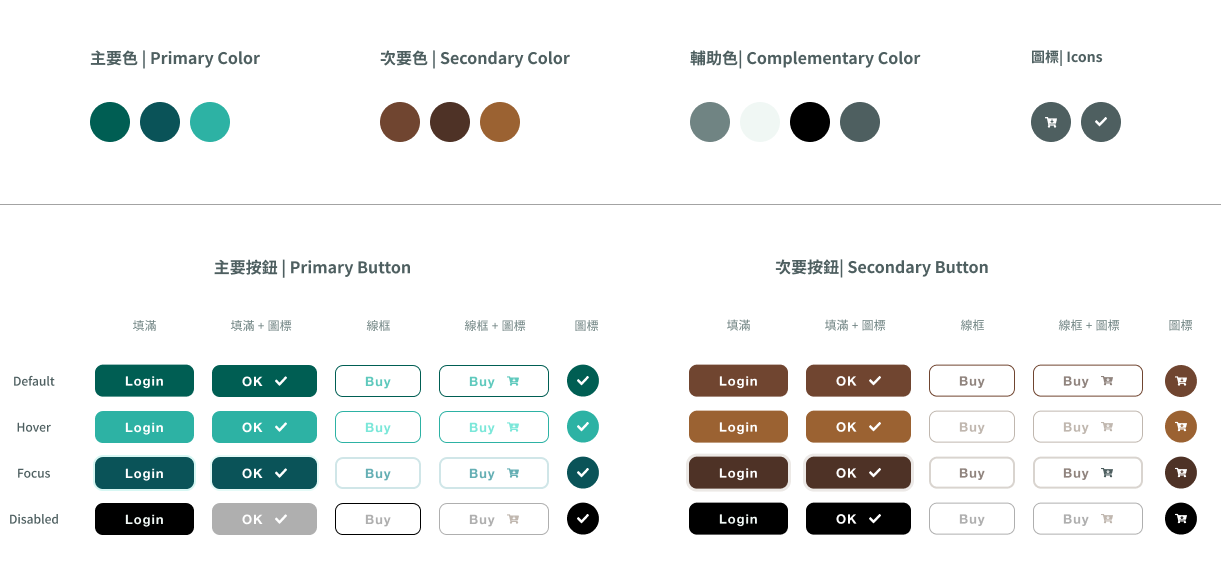
Task: Select the light teal primary color swatch
Action: [210, 122]
